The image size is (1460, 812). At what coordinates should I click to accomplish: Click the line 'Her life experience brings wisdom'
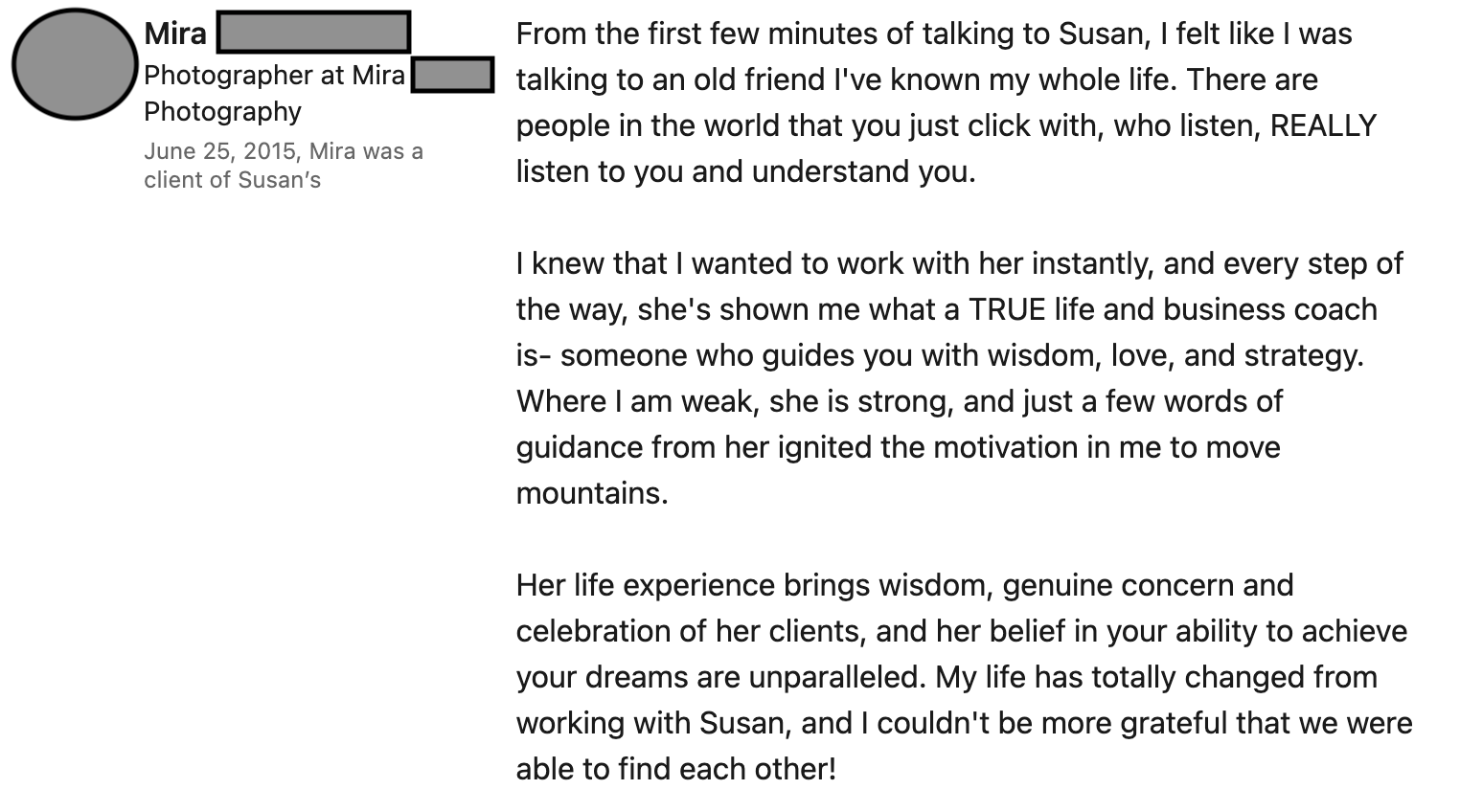click(904, 585)
